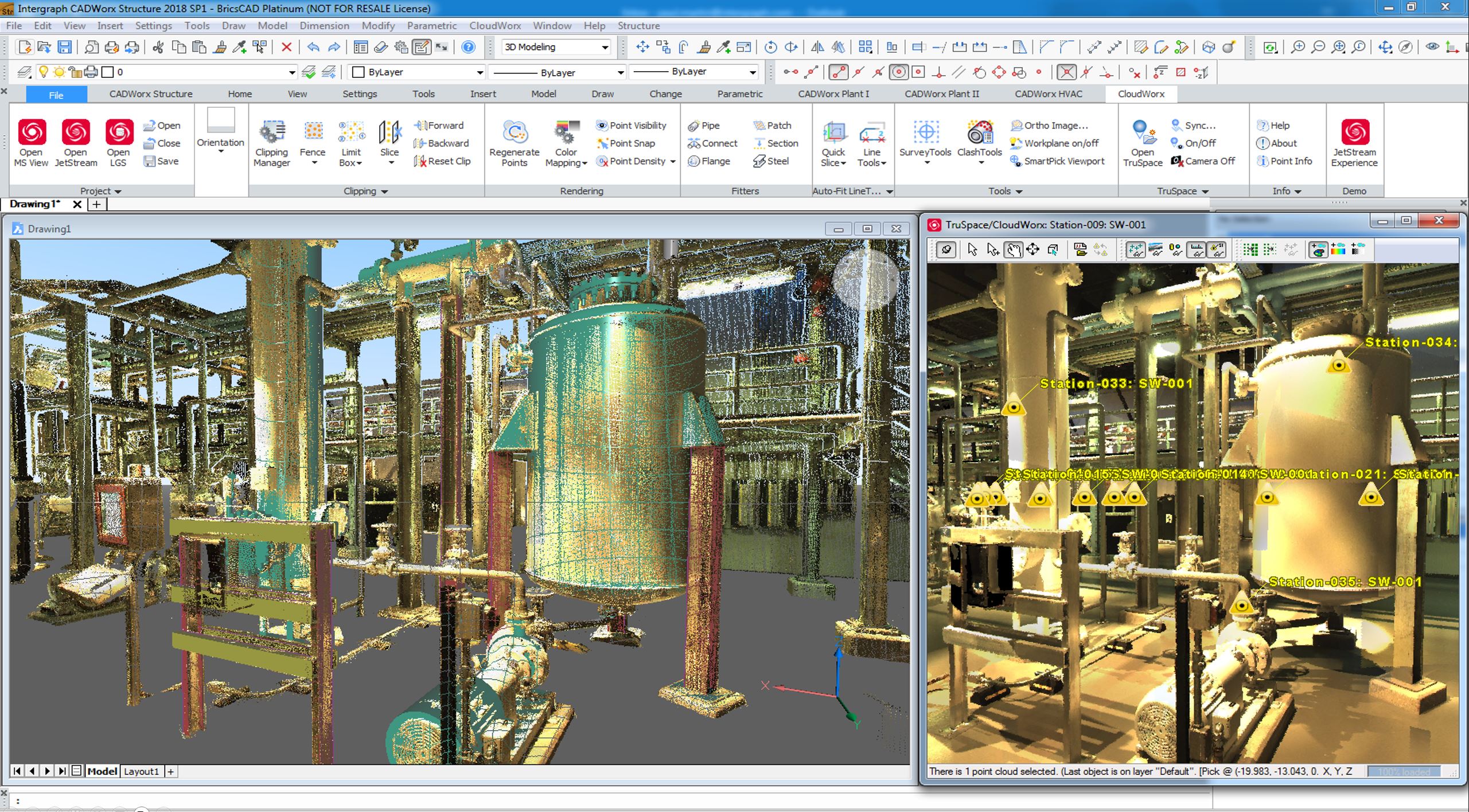Select the pan hand tool in TruSpace
This screenshot has height=812, width=1469.
(x=1012, y=250)
